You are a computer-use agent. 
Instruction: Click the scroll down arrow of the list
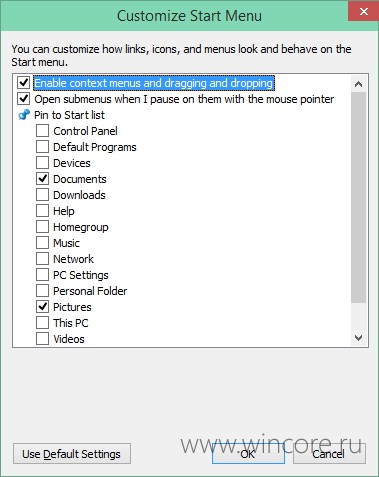coord(359,338)
